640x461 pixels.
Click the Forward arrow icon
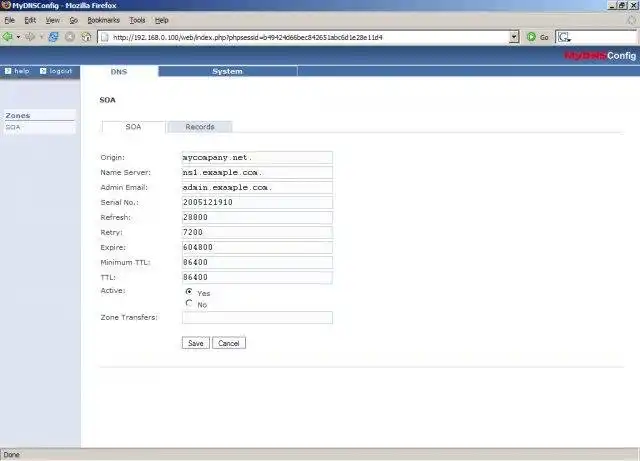(30, 37)
